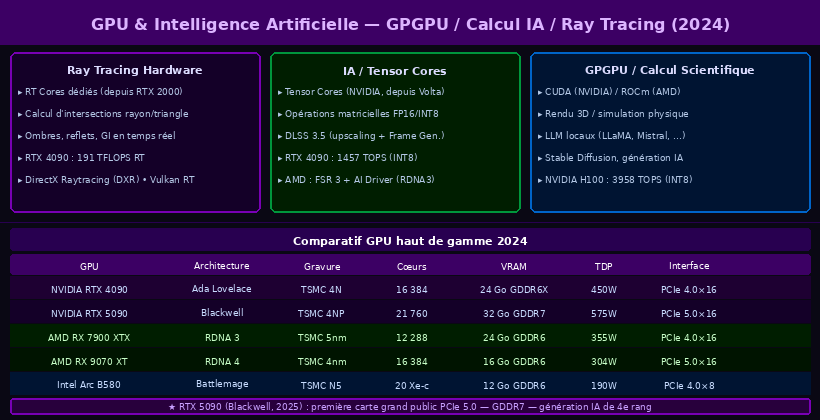Click 'CUDA (NVIDIA) / ROCm (AMD)' bullet
Screen dimensions: 820x420
(612, 92)
